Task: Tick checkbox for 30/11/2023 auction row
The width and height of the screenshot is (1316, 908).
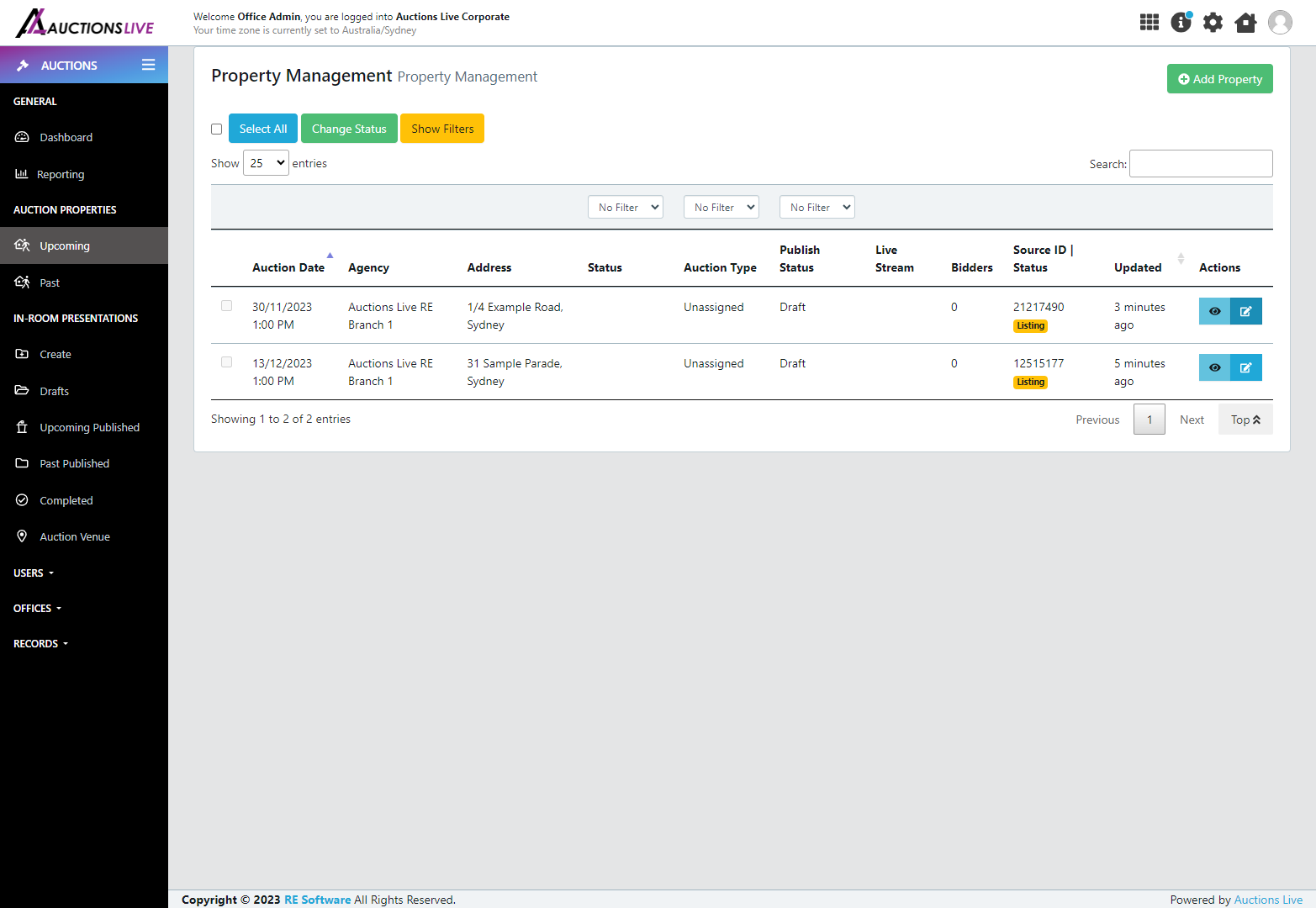Action: (x=226, y=306)
